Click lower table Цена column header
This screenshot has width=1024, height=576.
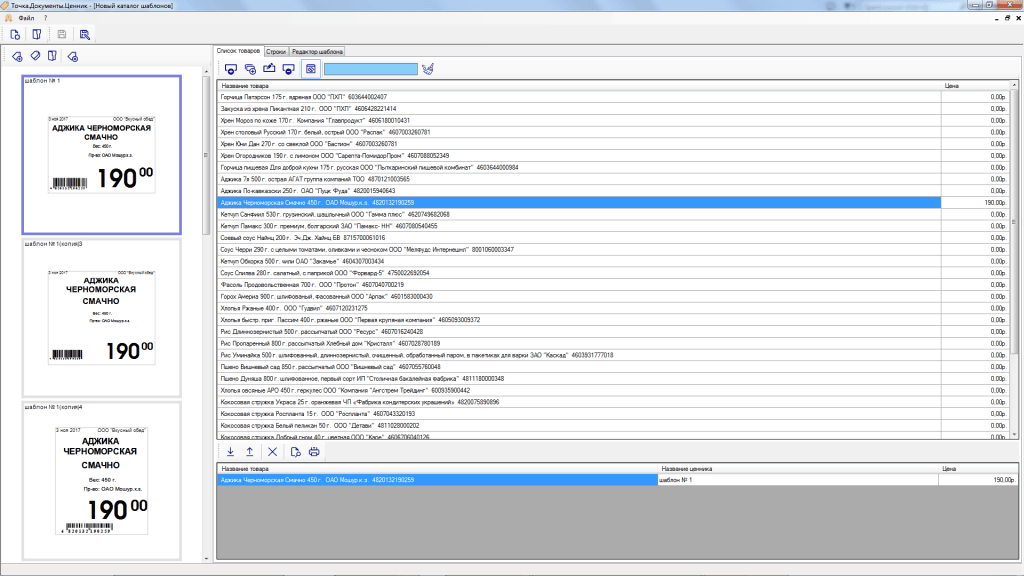(x=978, y=469)
